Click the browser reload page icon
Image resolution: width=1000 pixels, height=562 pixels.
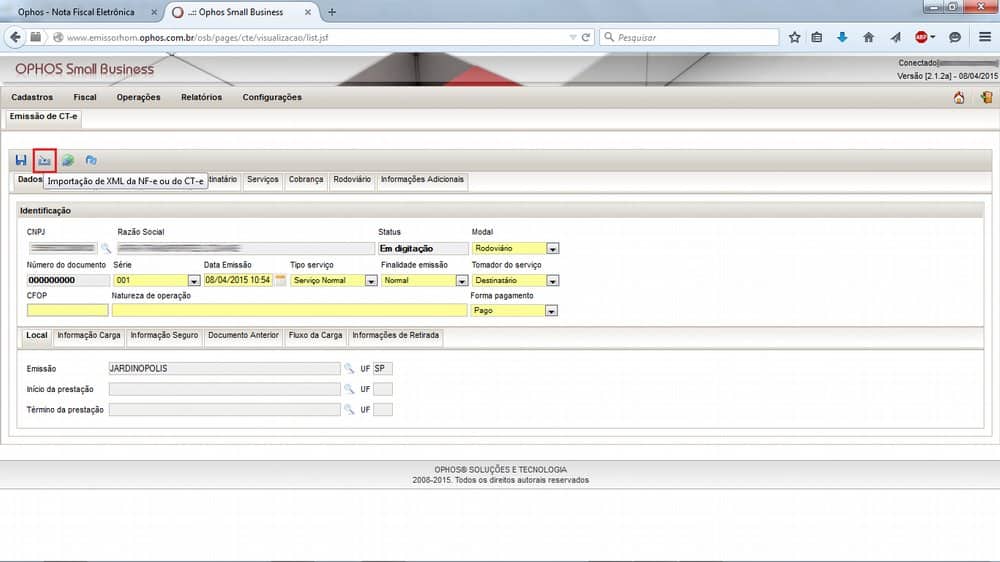coord(585,37)
